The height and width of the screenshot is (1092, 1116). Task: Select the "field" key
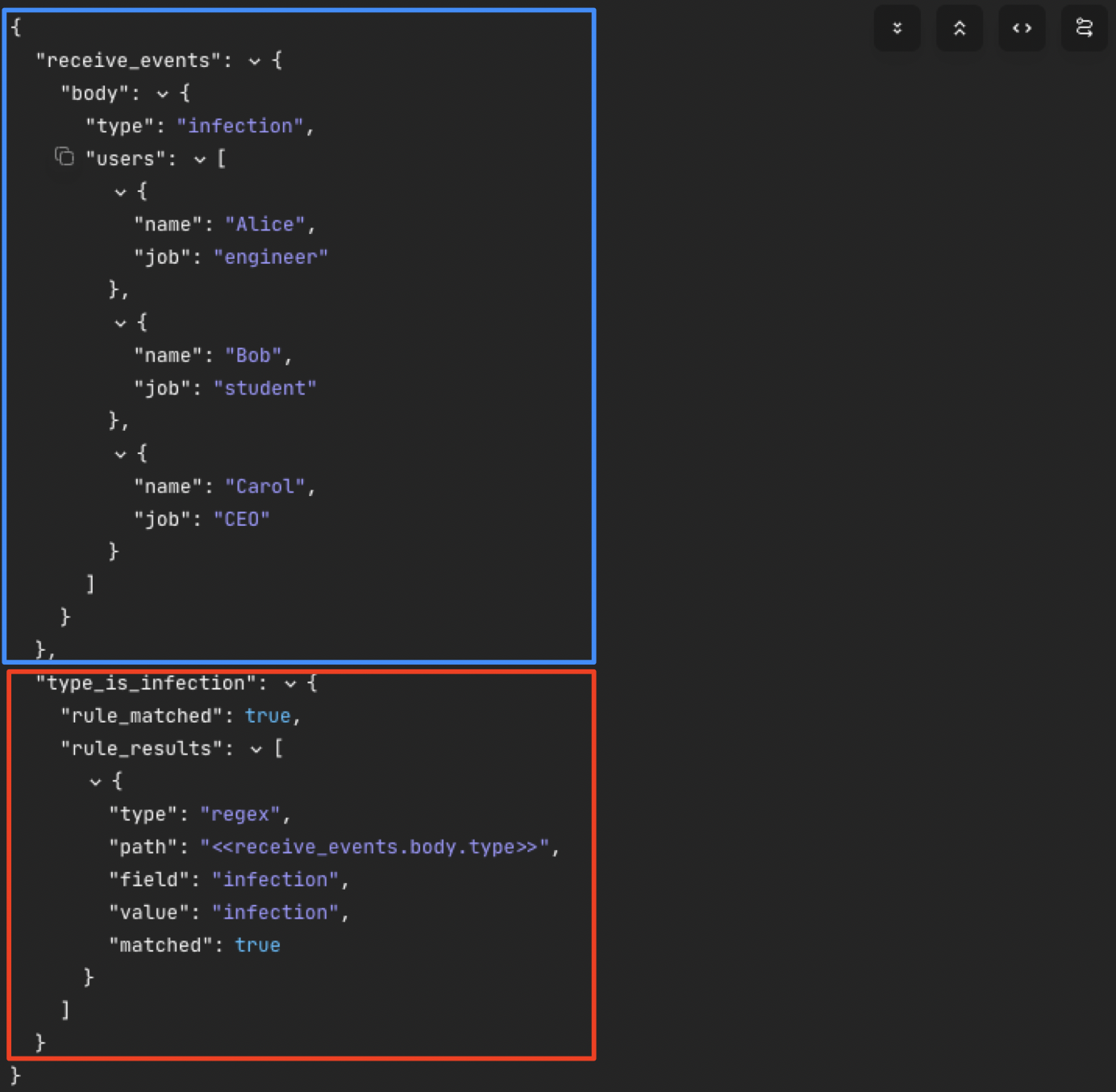(149, 880)
